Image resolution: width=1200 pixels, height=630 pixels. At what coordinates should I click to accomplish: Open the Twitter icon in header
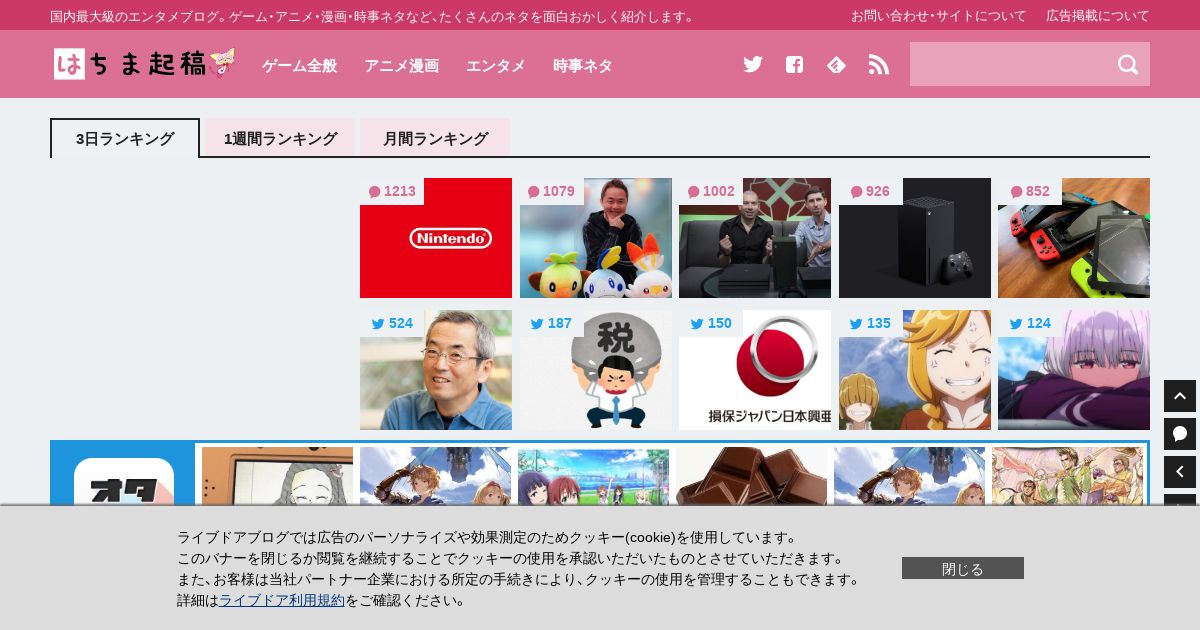[x=753, y=64]
